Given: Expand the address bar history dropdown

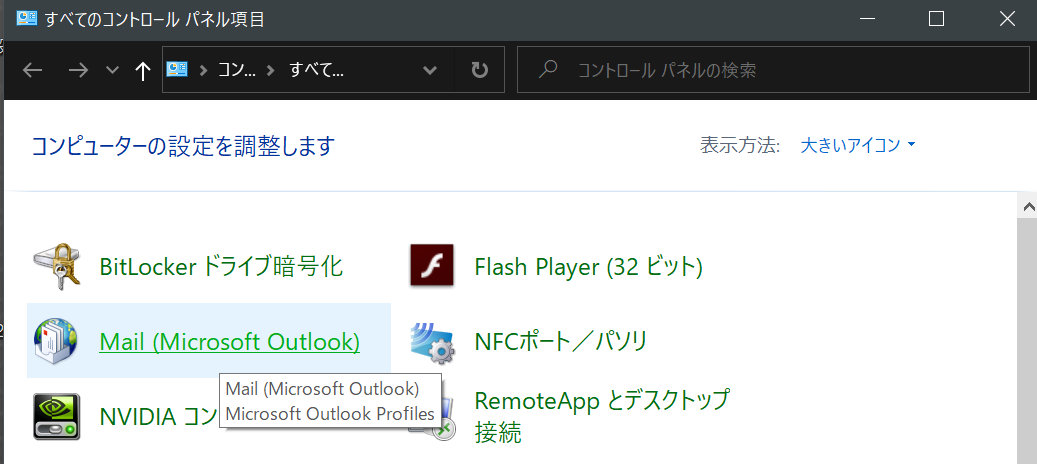Looking at the screenshot, I should tap(430, 70).
